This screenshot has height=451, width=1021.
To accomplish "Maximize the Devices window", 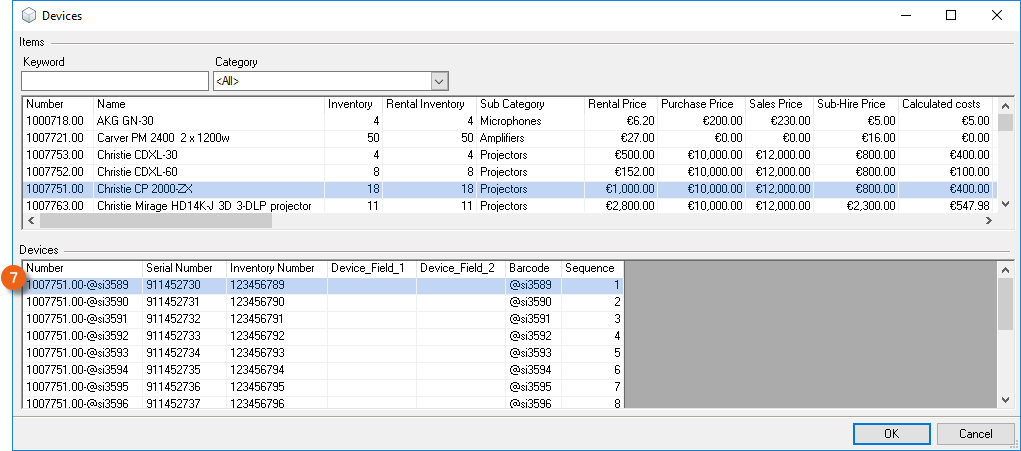I will tap(950, 16).
